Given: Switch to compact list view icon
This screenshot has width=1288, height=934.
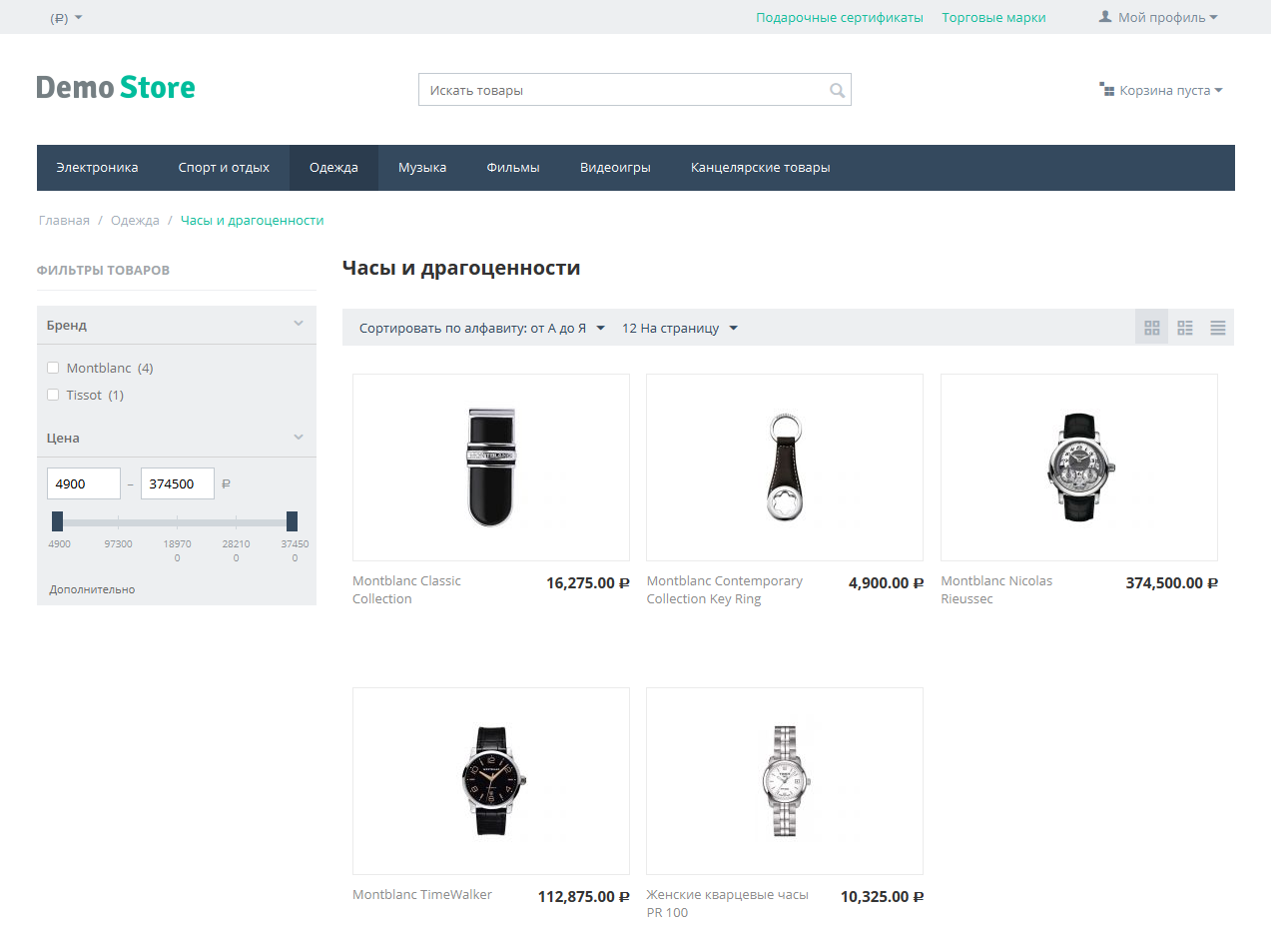Looking at the screenshot, I should (1218, 328).
